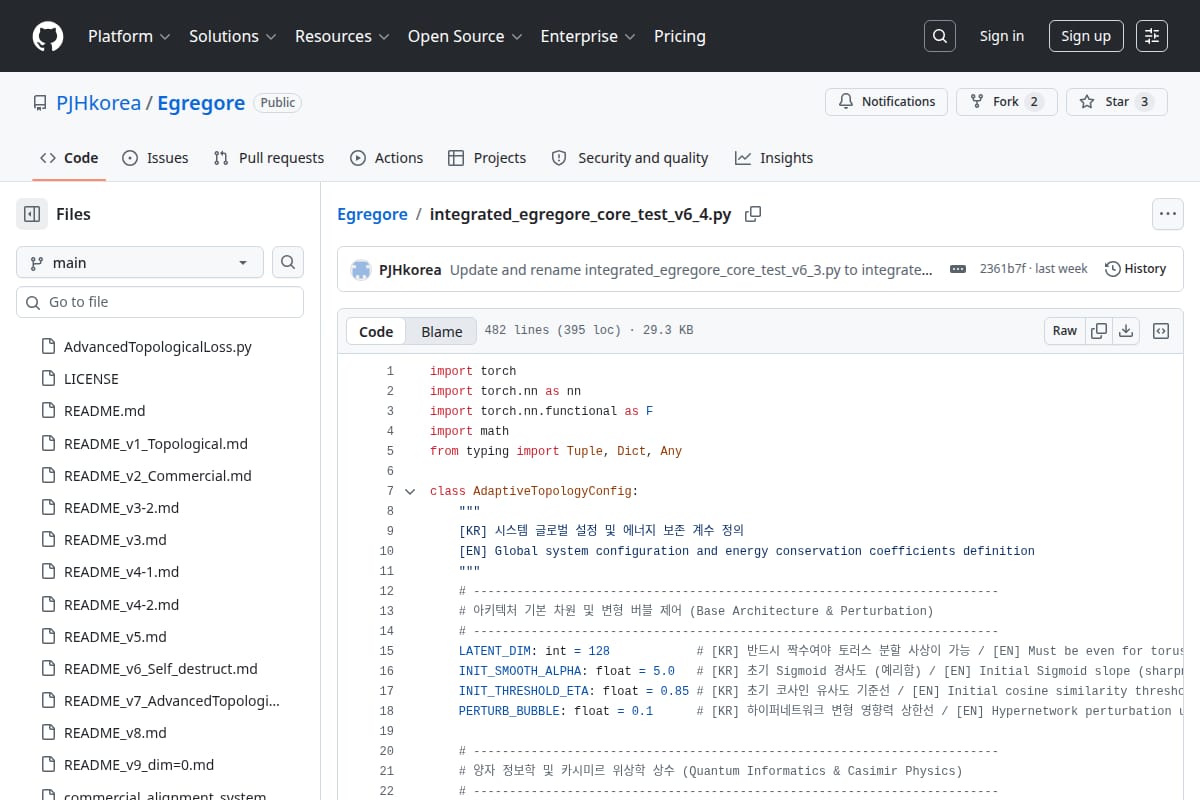Open the 2361b7f commit hash
Image resolution: width=1200 pixels, height=800 pixels.
pyautogui.click(x=1002, y=269)
